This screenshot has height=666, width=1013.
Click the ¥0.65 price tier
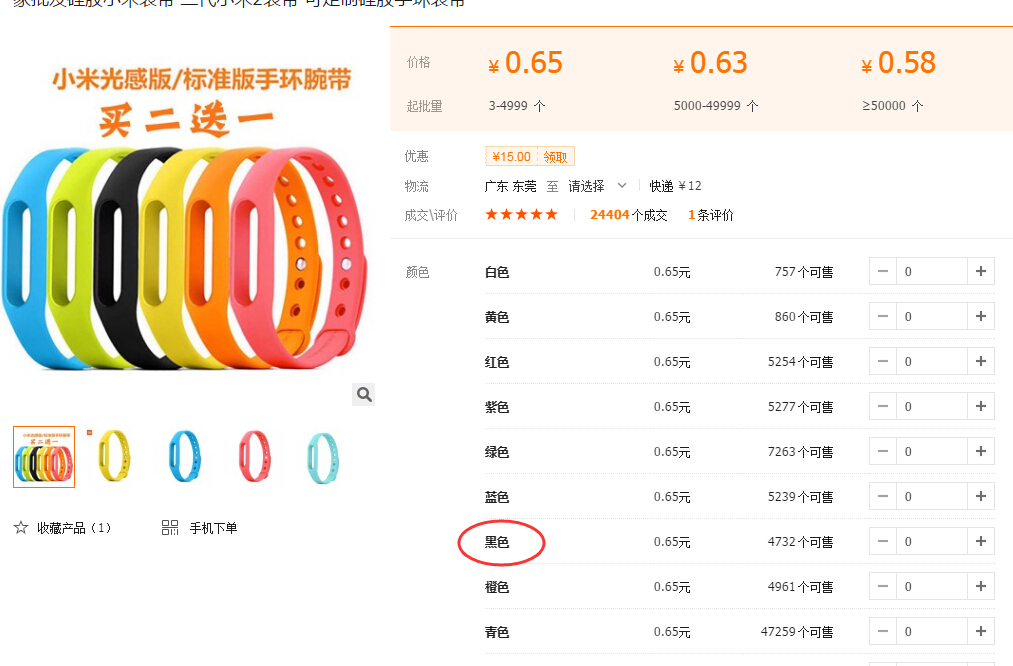525,63
